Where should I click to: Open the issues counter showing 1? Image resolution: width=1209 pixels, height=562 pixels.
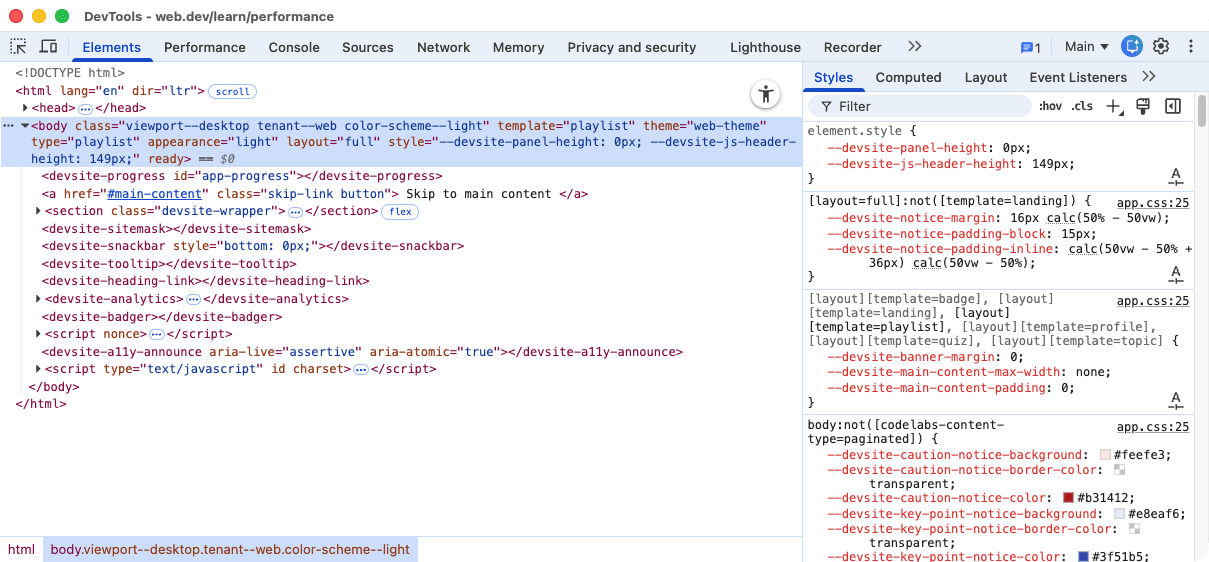[x=1030, y=47]
